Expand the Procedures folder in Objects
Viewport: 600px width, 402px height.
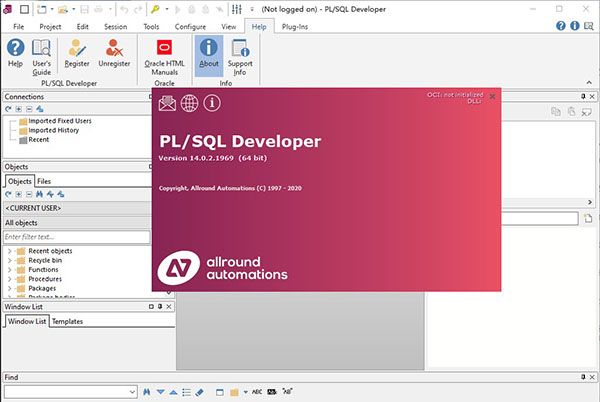click(9, 279)
